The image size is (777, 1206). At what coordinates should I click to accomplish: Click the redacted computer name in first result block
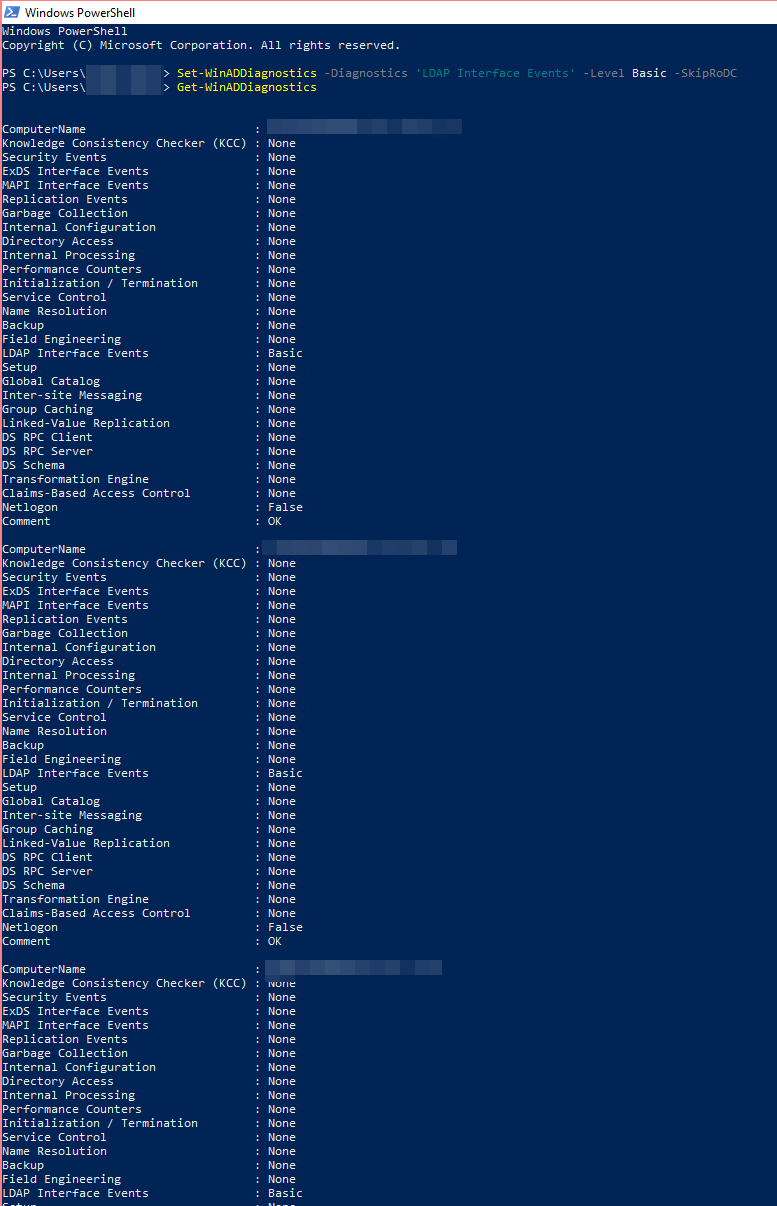(364, 126)
